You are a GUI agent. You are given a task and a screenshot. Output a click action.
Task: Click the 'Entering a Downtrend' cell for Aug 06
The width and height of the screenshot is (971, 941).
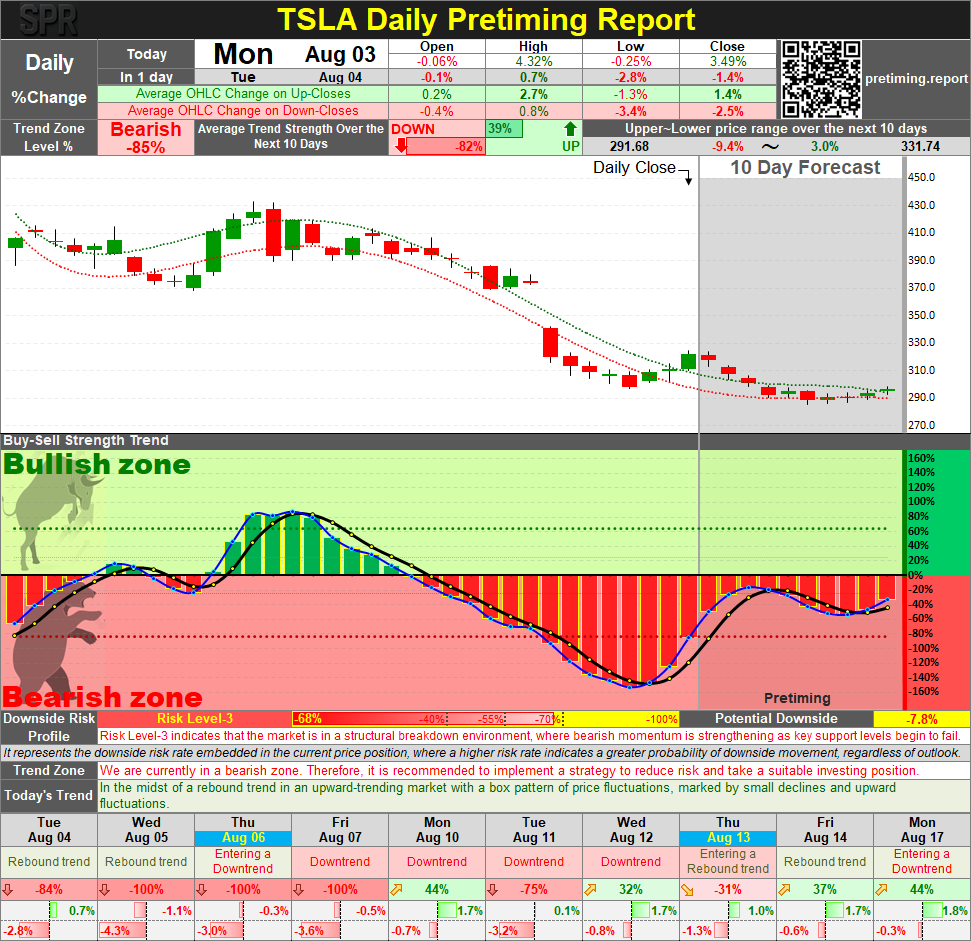(x=243, y=861)
